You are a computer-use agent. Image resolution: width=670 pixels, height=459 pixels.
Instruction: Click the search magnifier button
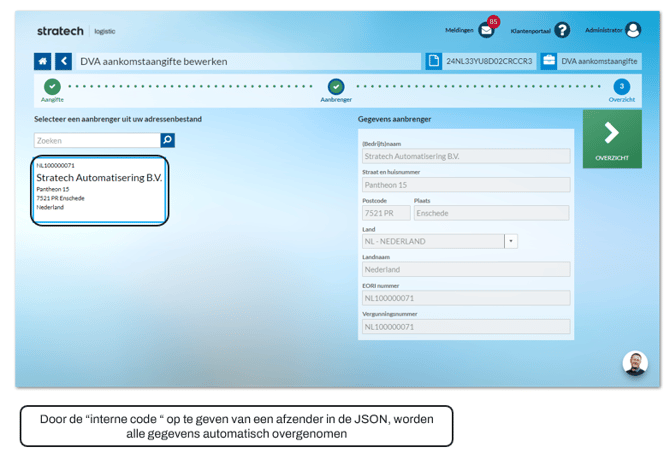pyautogui.click(x=168, y=140)
